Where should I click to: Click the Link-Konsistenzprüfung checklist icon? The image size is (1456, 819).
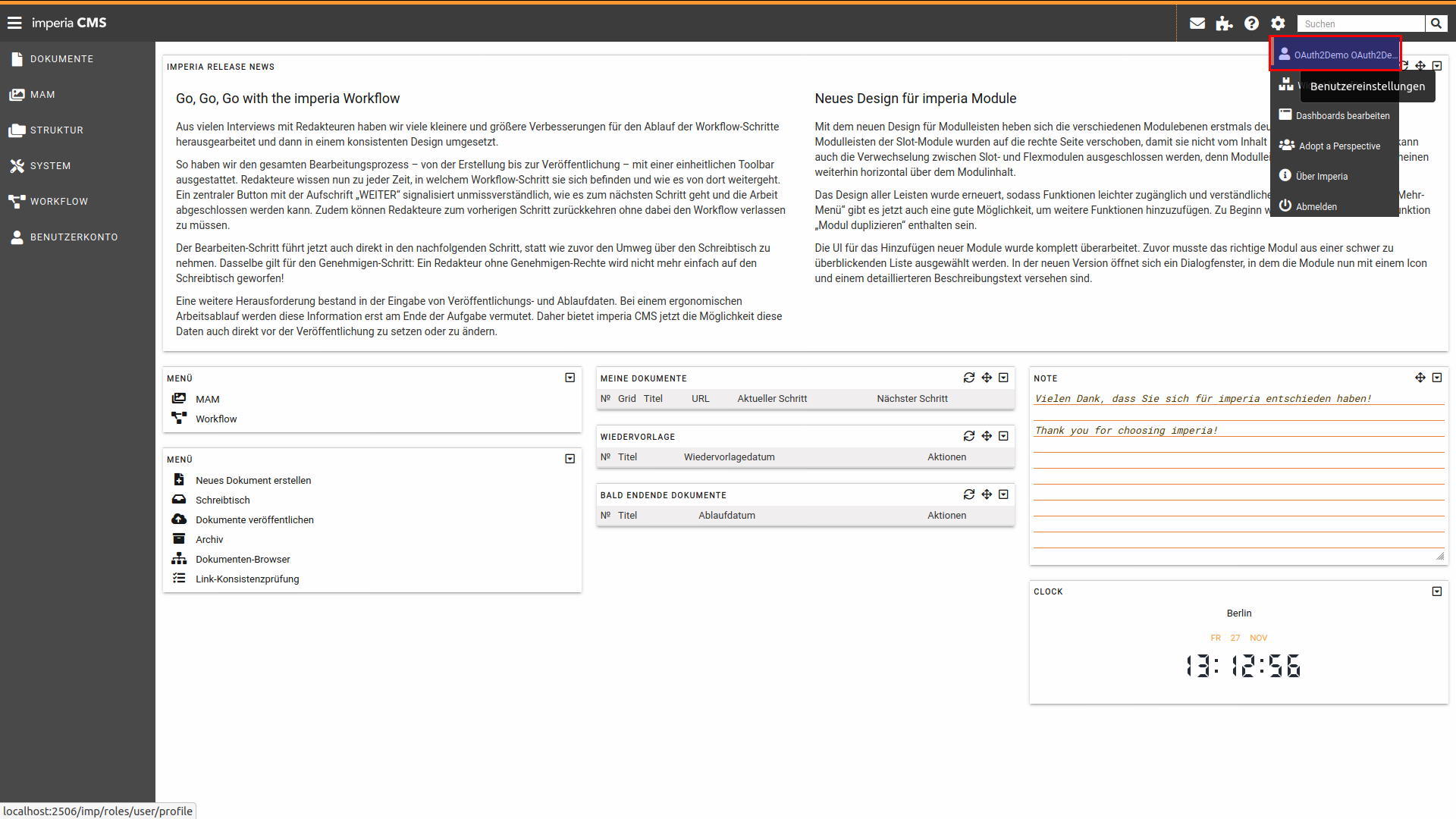point(179,578)
